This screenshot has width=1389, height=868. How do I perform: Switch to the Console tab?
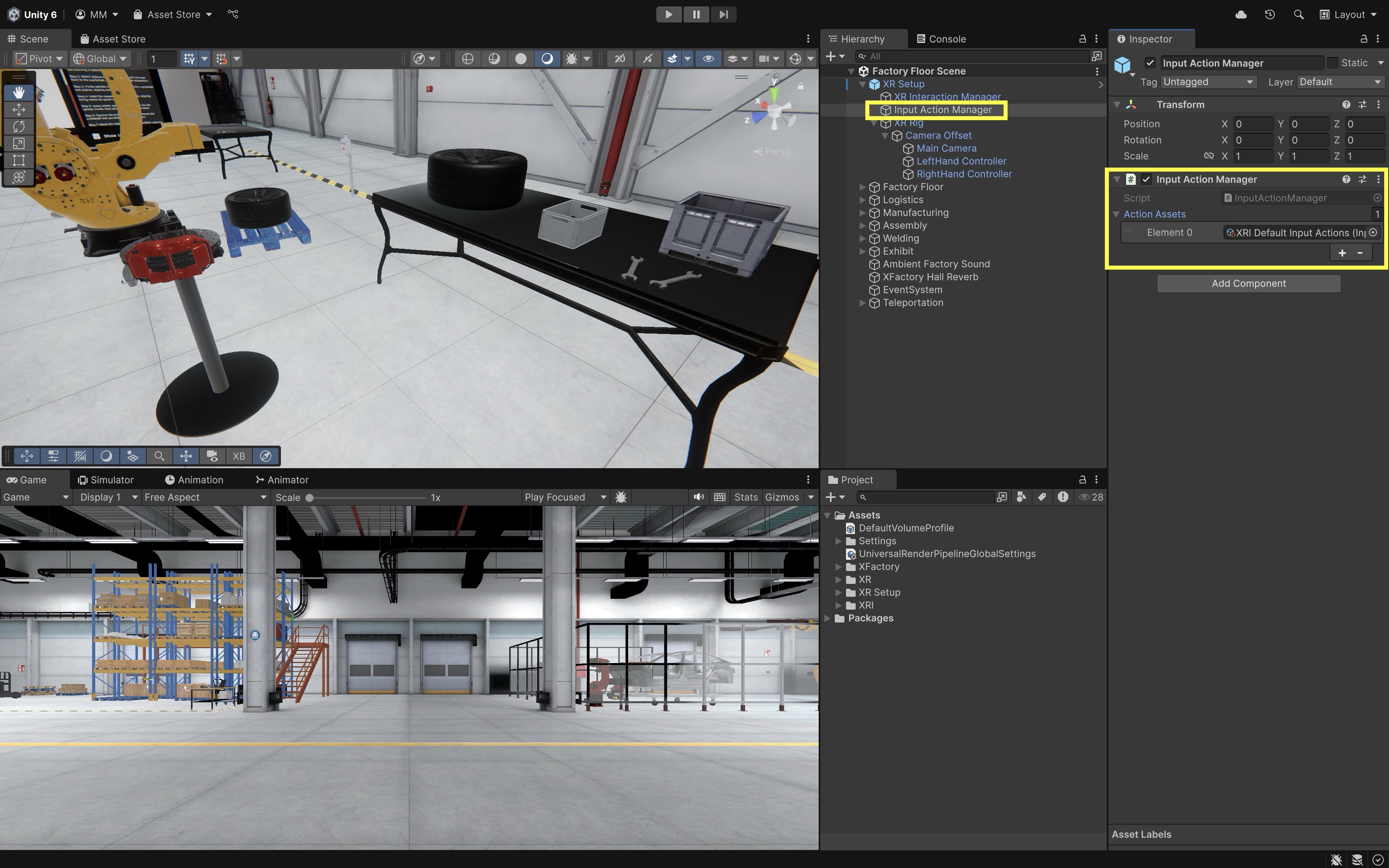coord(941,39)
